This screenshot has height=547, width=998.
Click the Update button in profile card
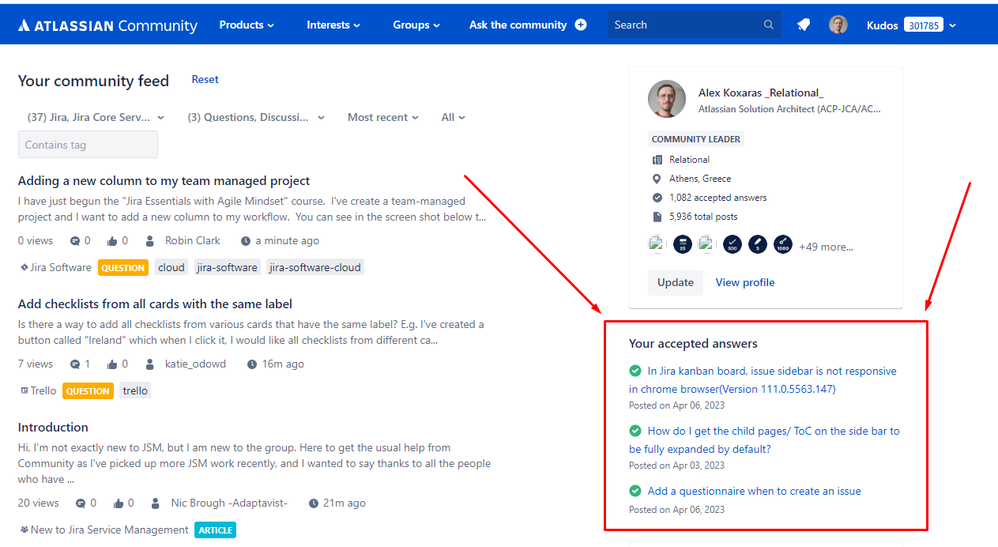(x=675, y=282)
